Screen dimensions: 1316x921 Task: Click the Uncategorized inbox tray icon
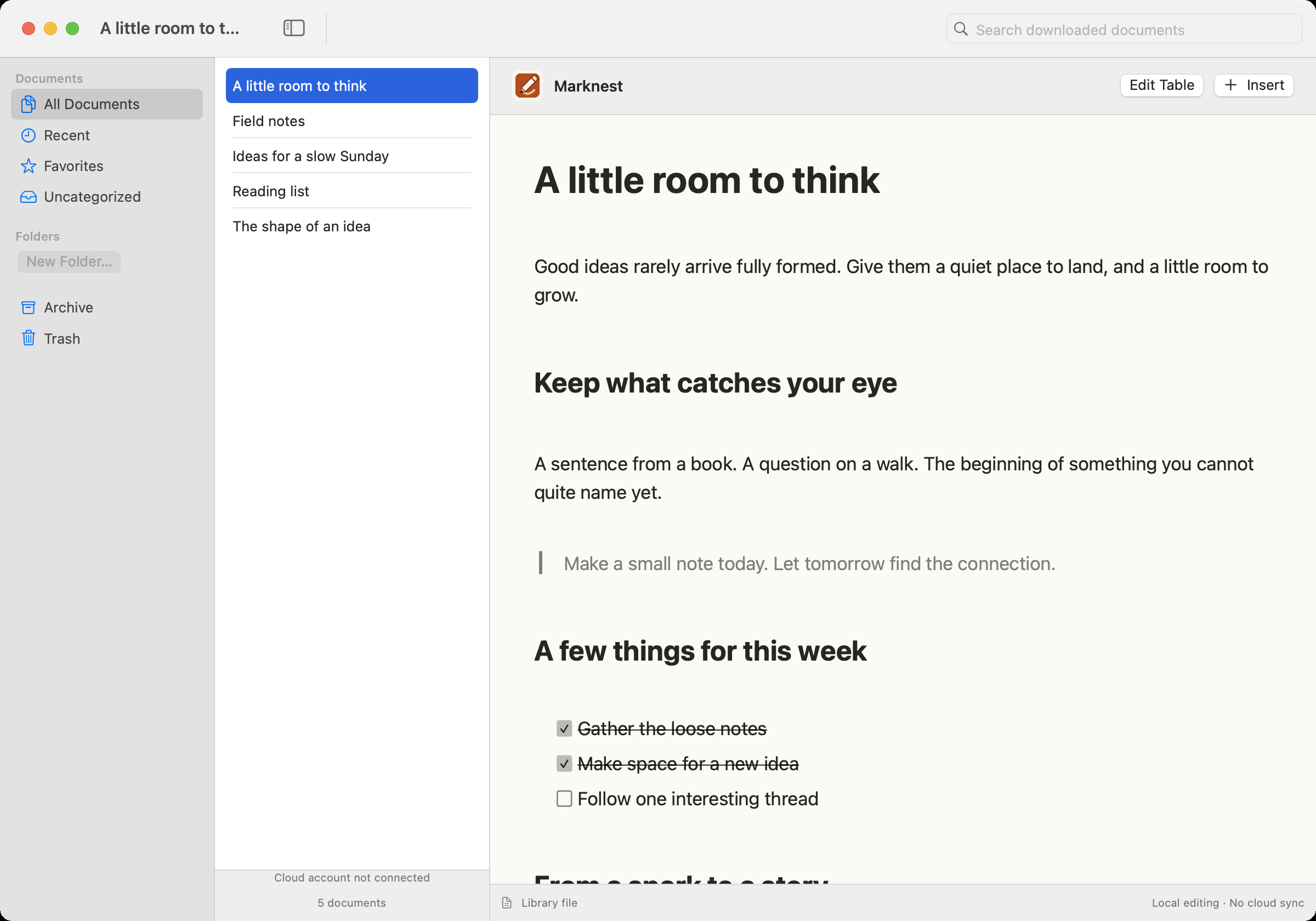[28, 197]
